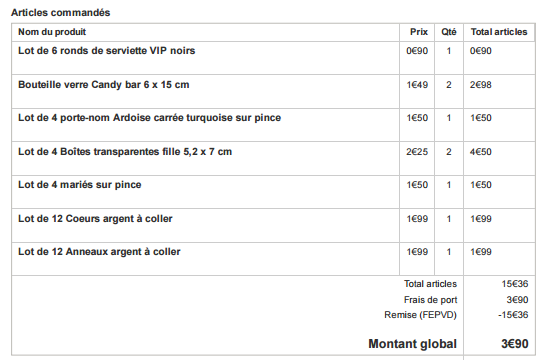
Task: Click the 2€25 price of Boîtes transparentes
Action: 417,152
